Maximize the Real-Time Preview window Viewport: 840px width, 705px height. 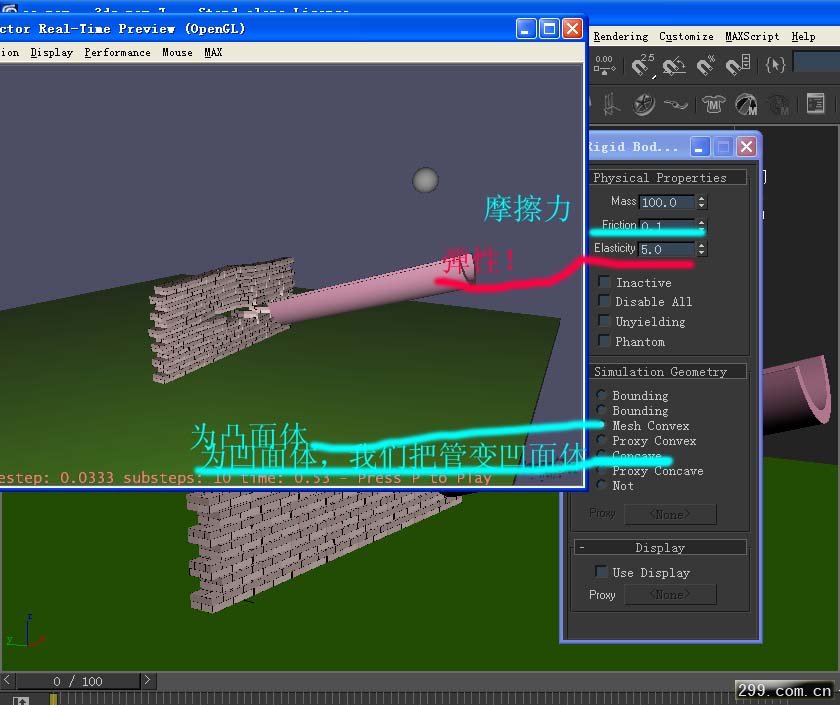(x=549, y=28)
